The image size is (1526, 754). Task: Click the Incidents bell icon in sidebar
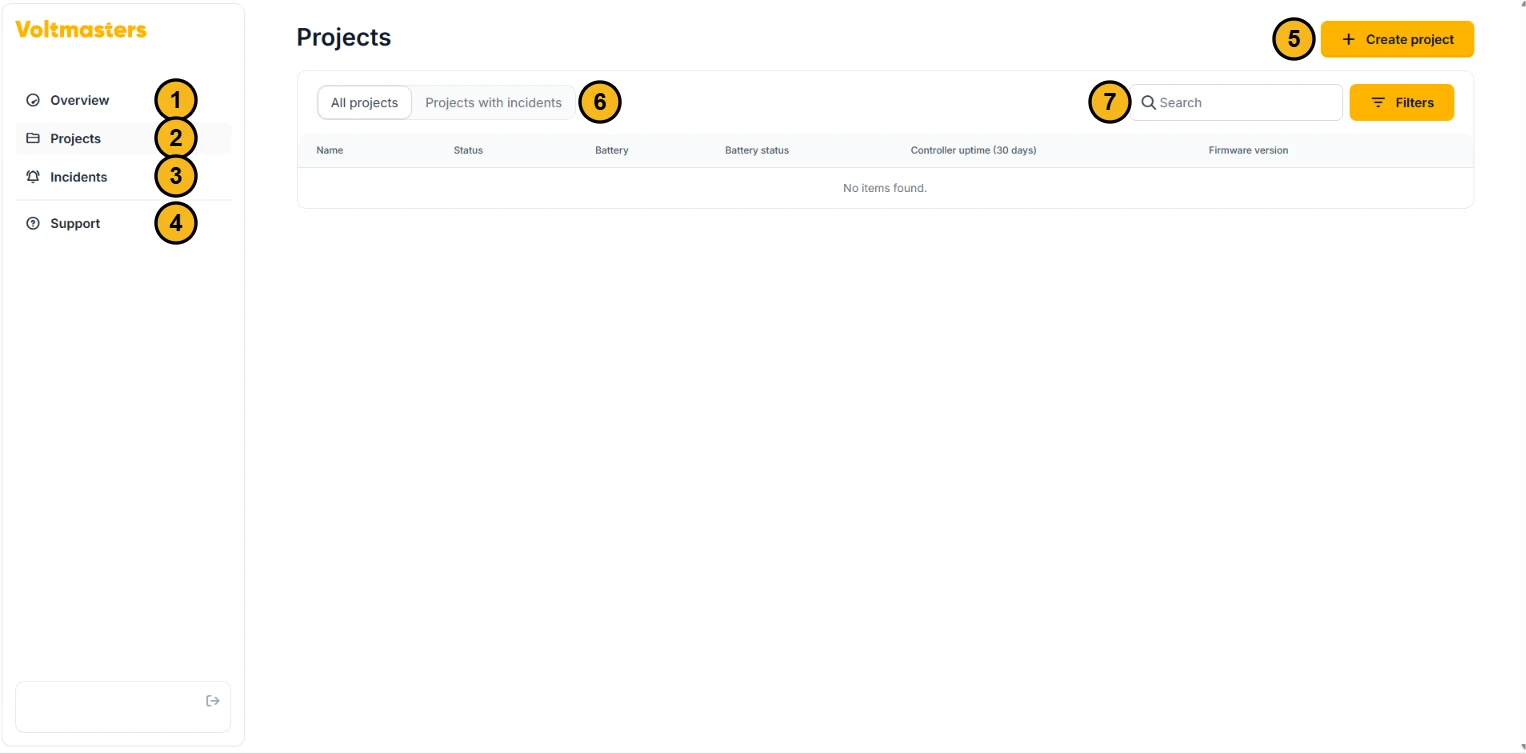[33, 177]
